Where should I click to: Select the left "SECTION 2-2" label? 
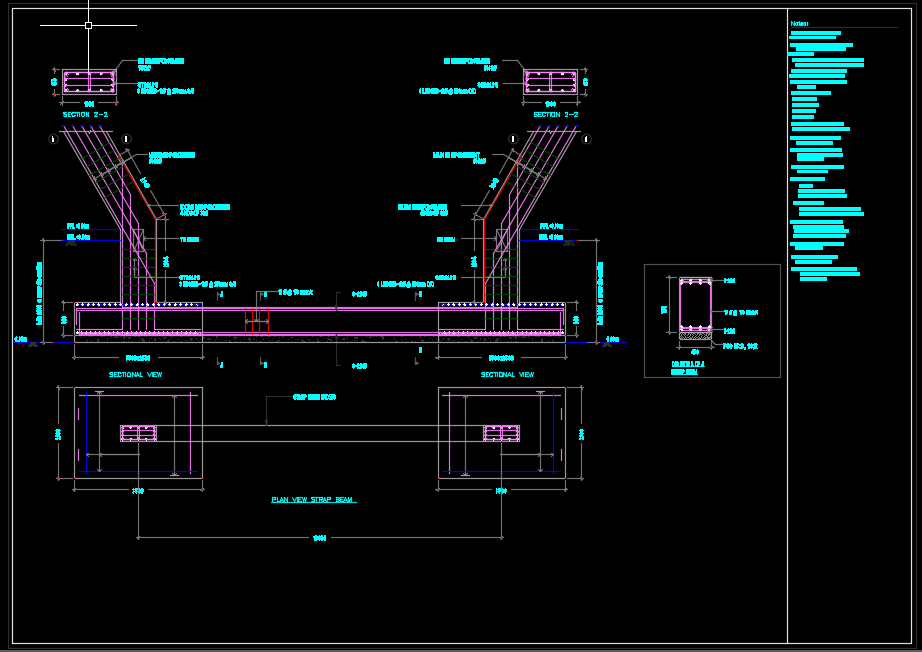[85, 115]
